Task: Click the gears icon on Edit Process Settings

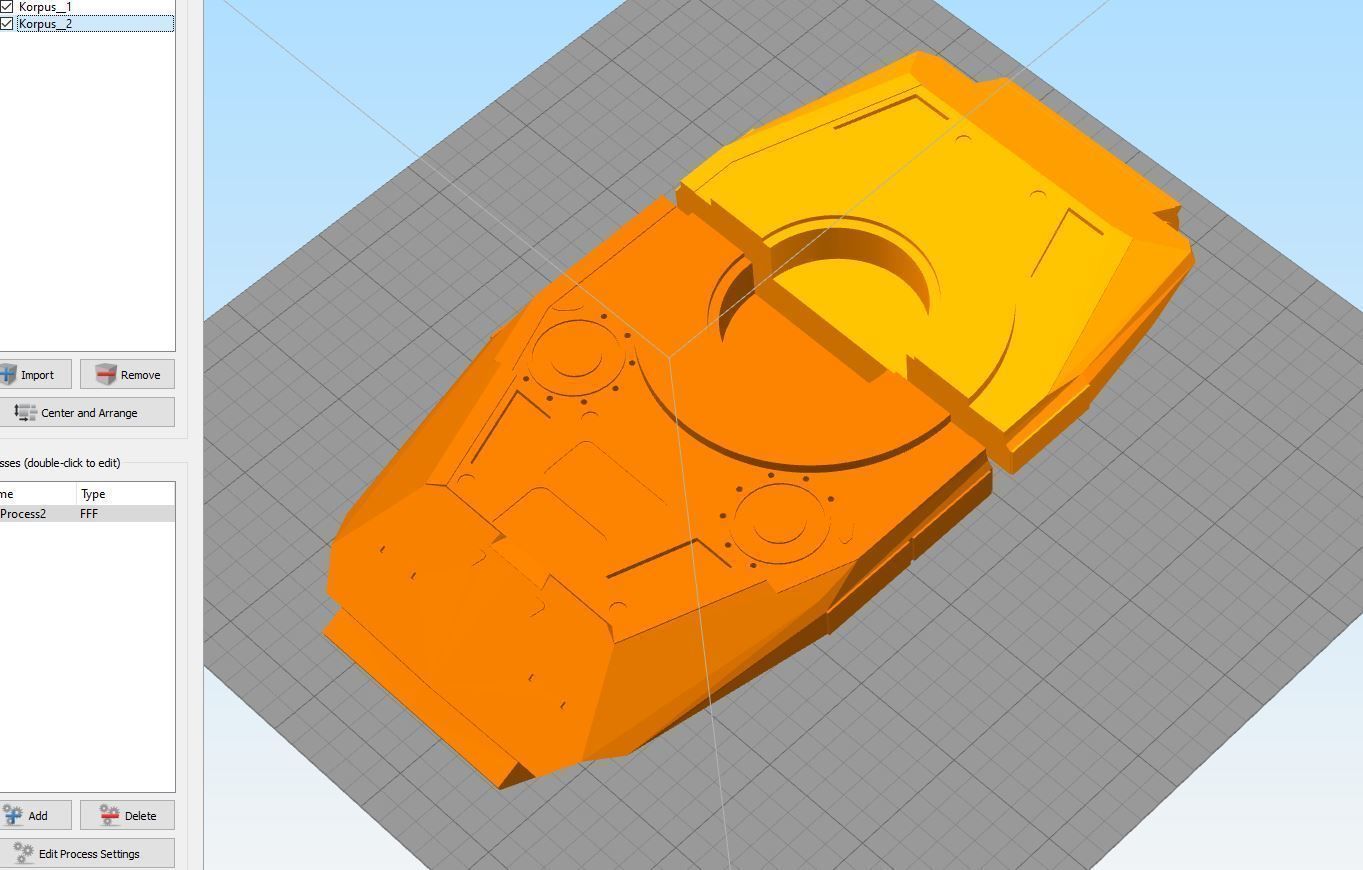Action: tap(22, 853)
